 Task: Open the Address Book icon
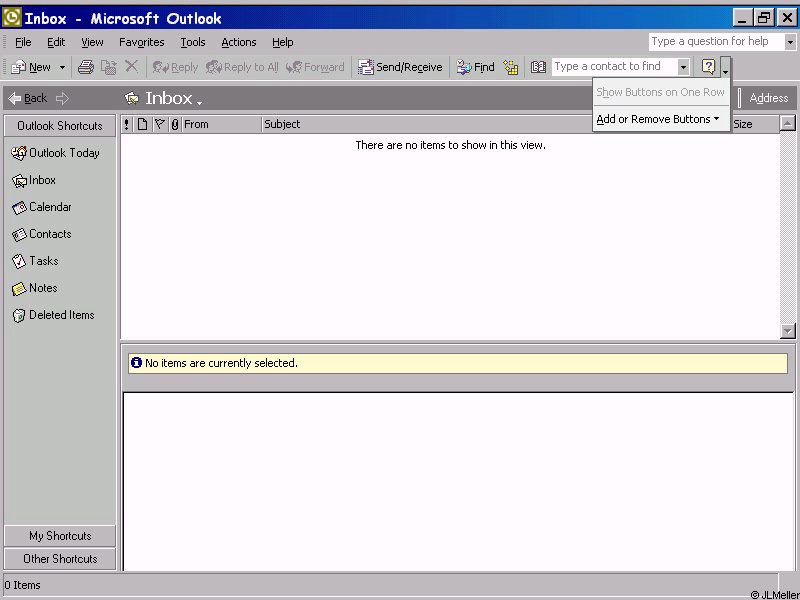tap(538, 67)
